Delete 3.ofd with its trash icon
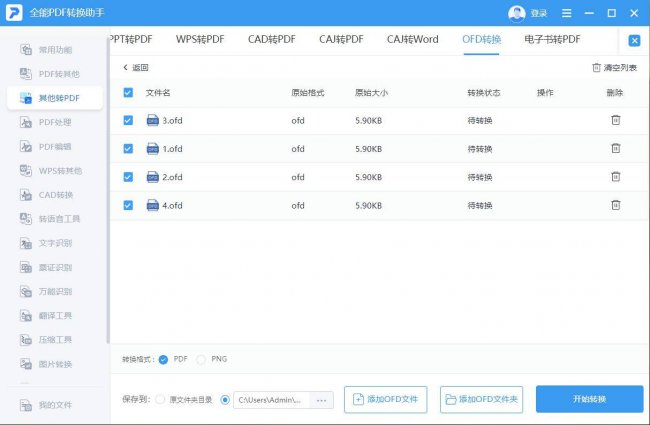Viewport: 650px width, 425px height. [616, 120]
